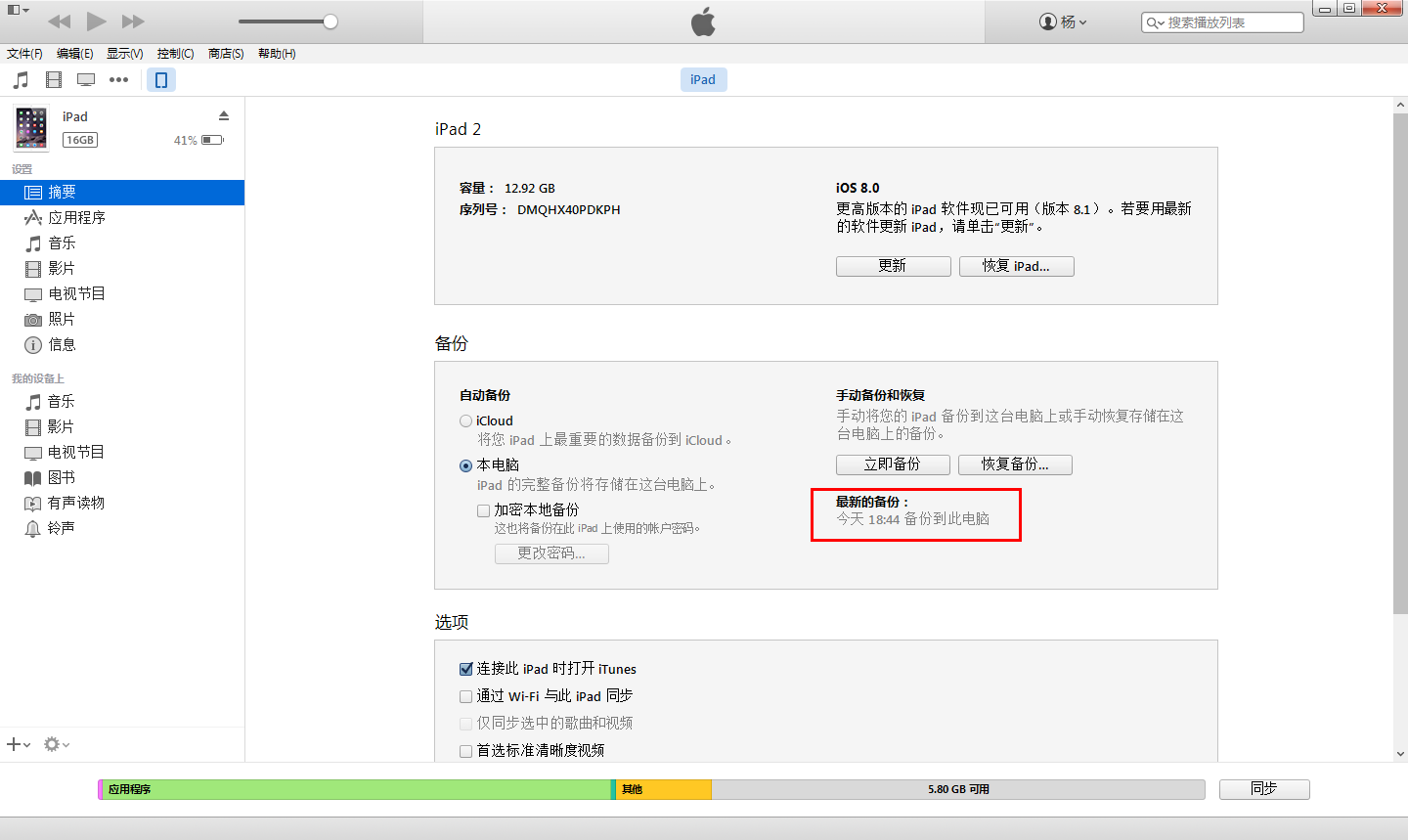Enable 加密本地备份 checkbox
This screenshot has height=840, width=1408.
pyautogui.click(x=483, y=510)
